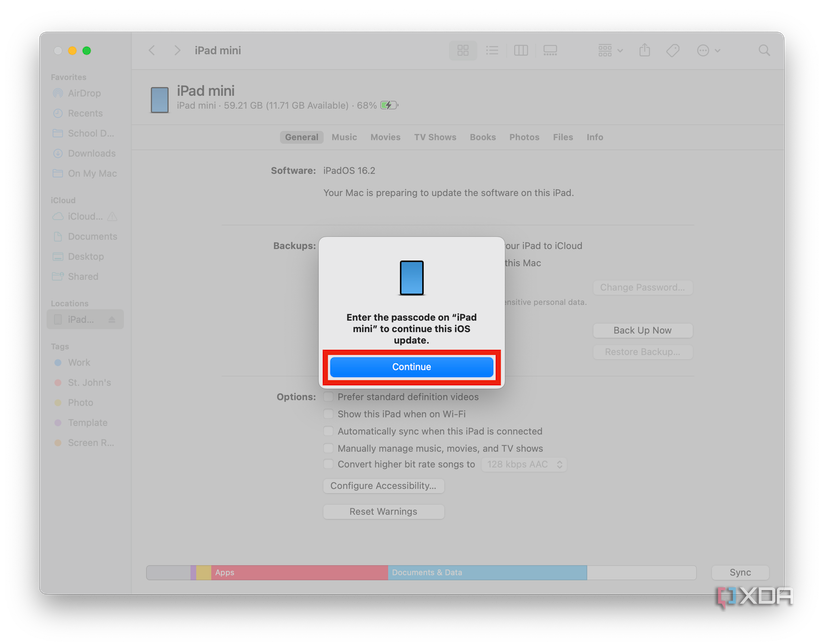Click the Change Password... button
Viewport: 825px width, 642px height.
(642, 287)
